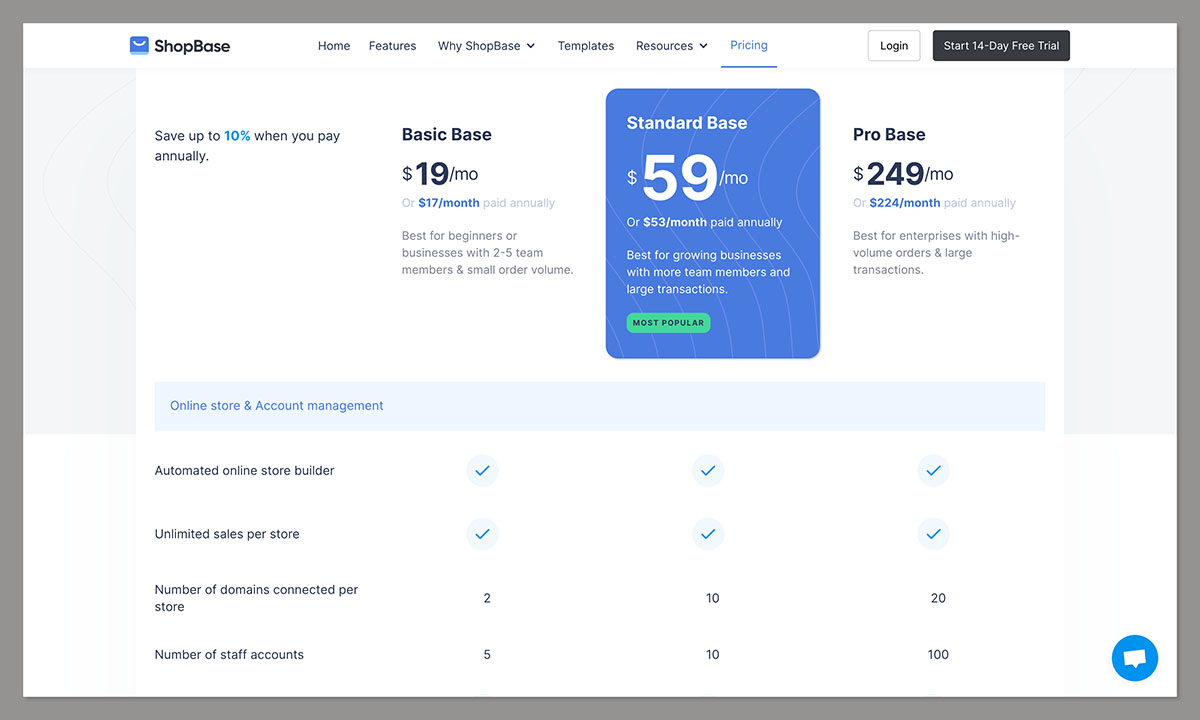Click the Standard Base builder checkmark

tap(708, 470)
